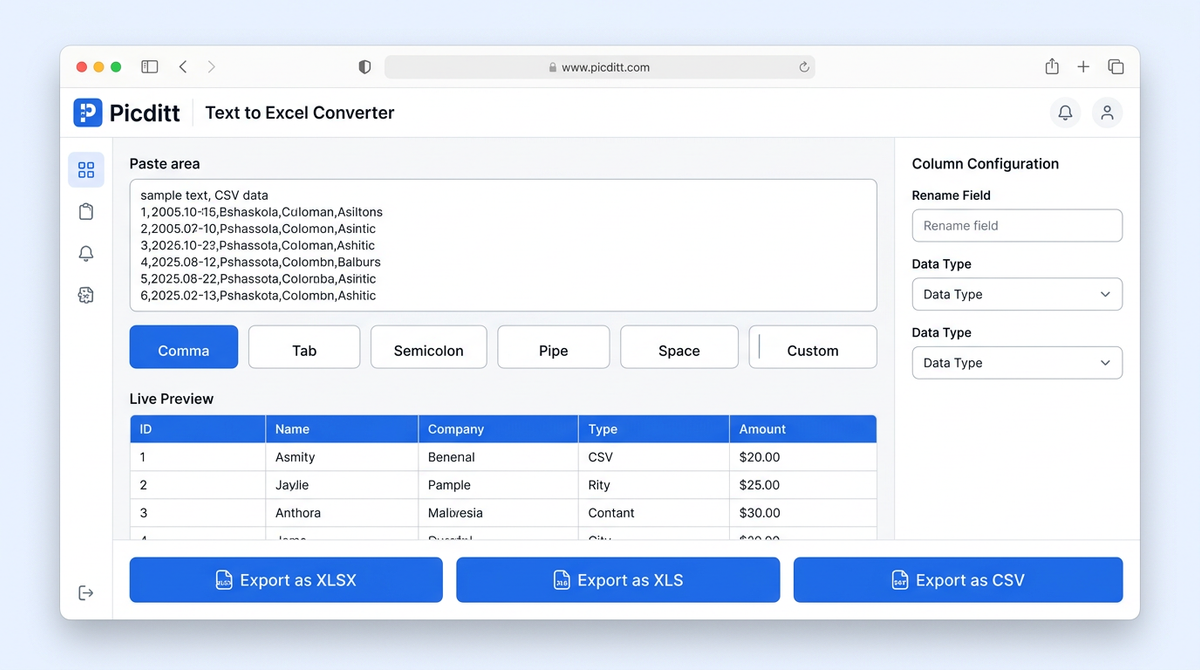Go forward with the browser forward arrow

tap(211, 67)
